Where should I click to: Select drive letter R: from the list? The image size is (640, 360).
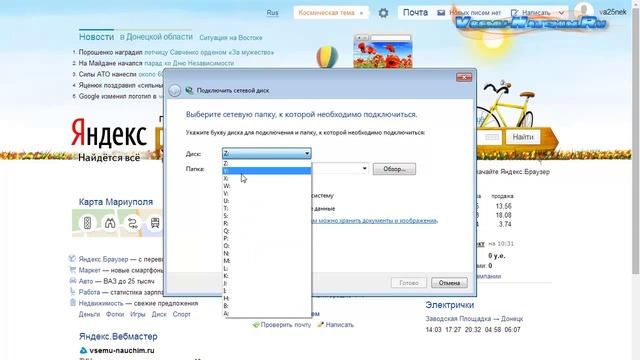pyautogui.click(x=267, y=223)
